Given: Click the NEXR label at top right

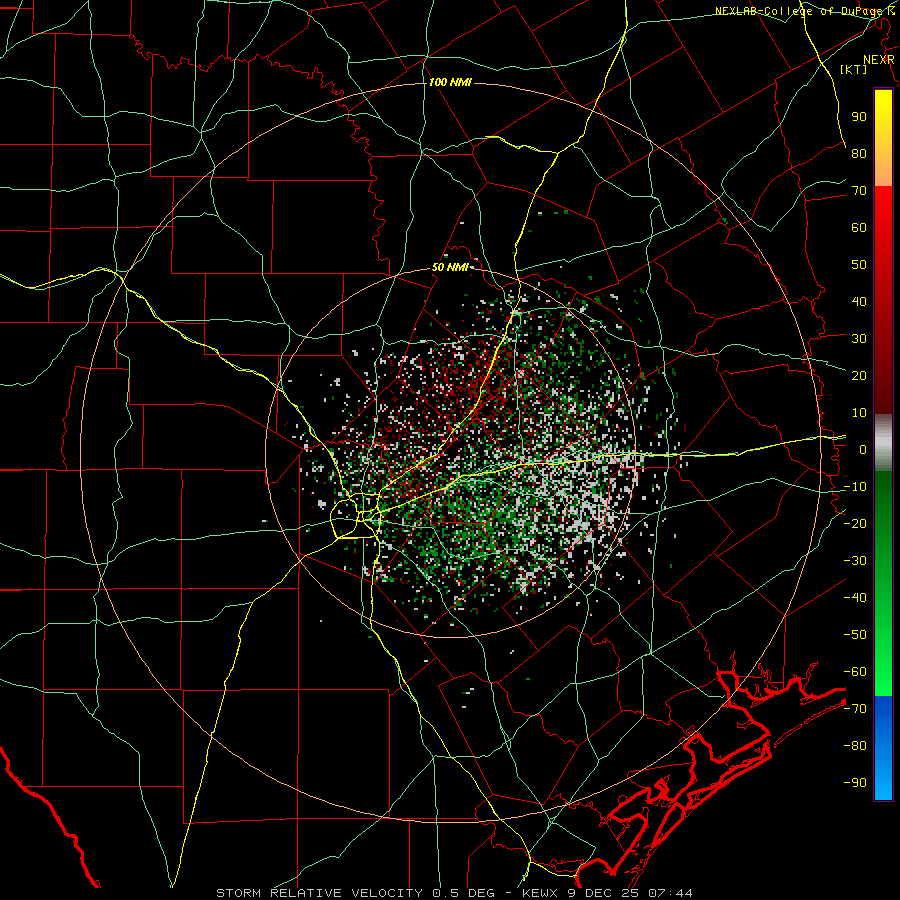Looking at the screenshot, I should [x=879, y=60].
